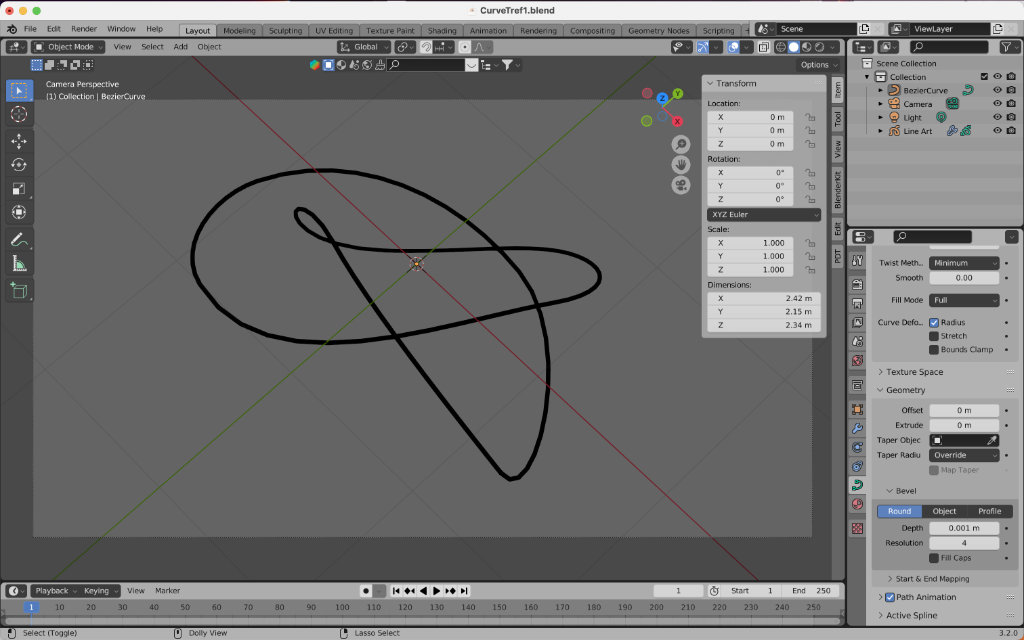The width and height of the screenshot is (1024, 640).
Task: Enable the Fill Caps checkbox
Action: coord(934,558)
